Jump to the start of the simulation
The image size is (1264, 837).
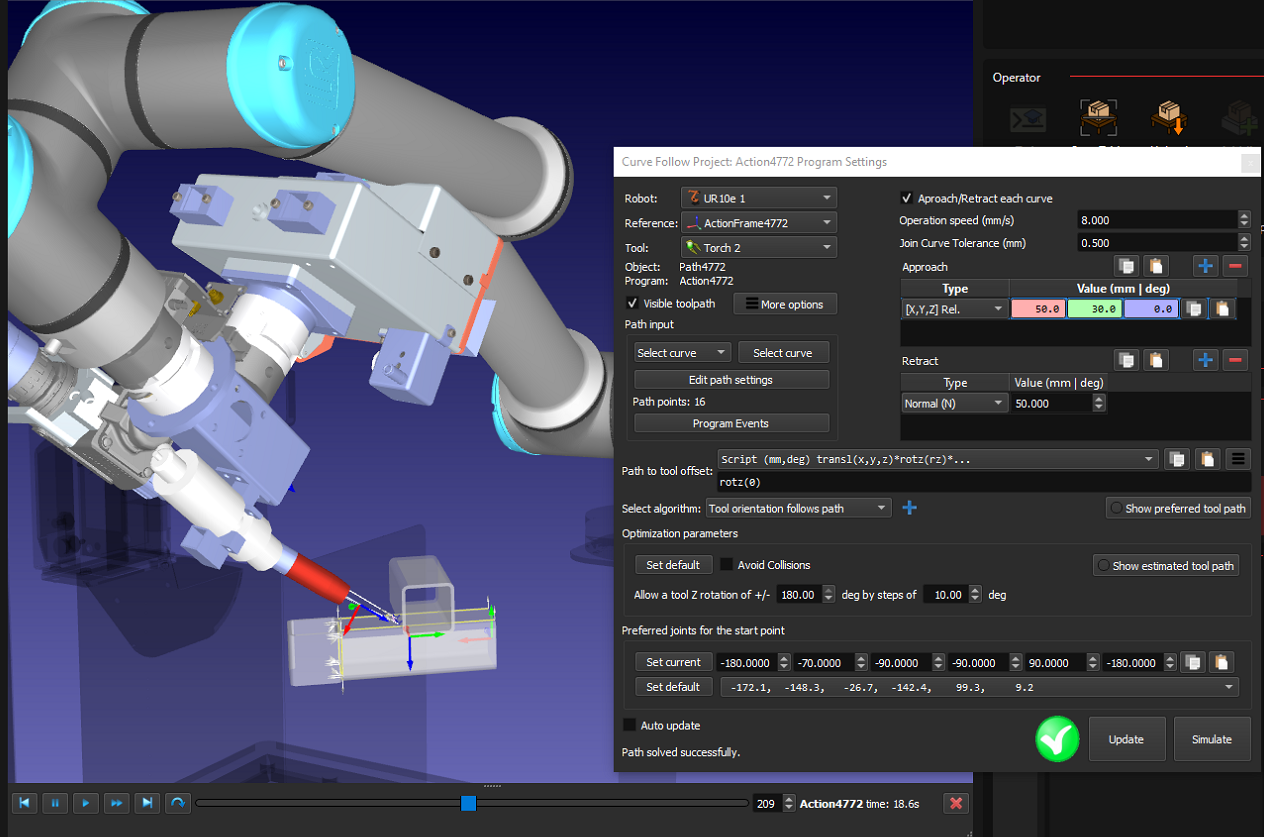(x=25, y=803)
